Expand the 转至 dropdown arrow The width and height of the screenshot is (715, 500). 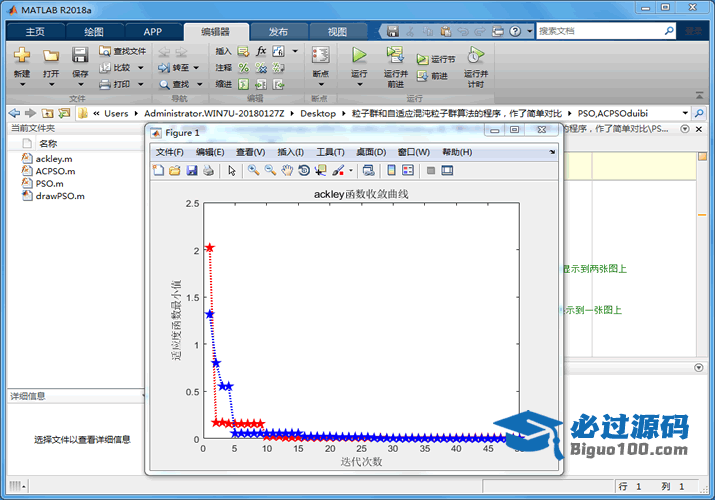[x=196, y=68]
